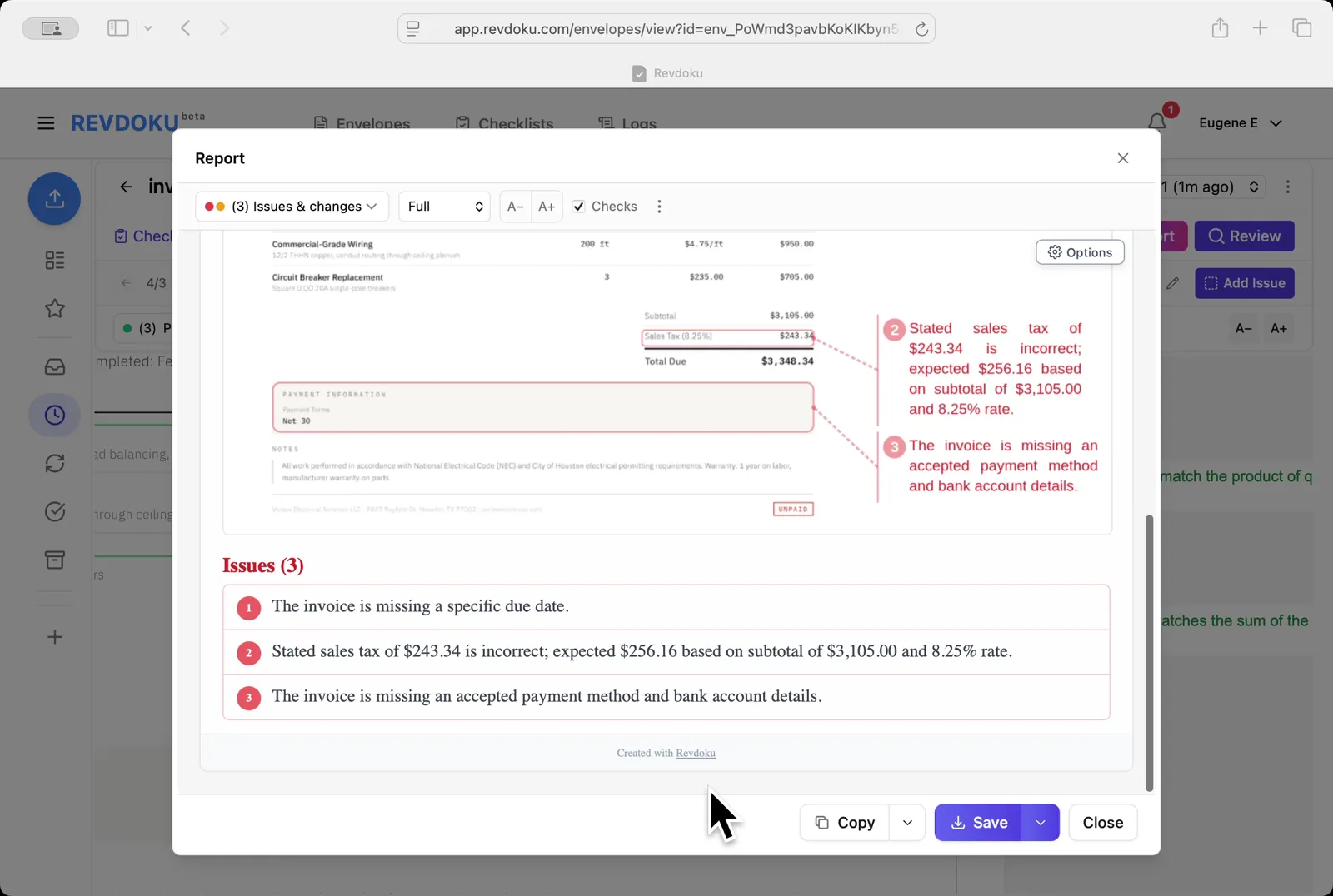
Task: Expand the Issues & changes dropdown
Action: [x=291, y=206]
